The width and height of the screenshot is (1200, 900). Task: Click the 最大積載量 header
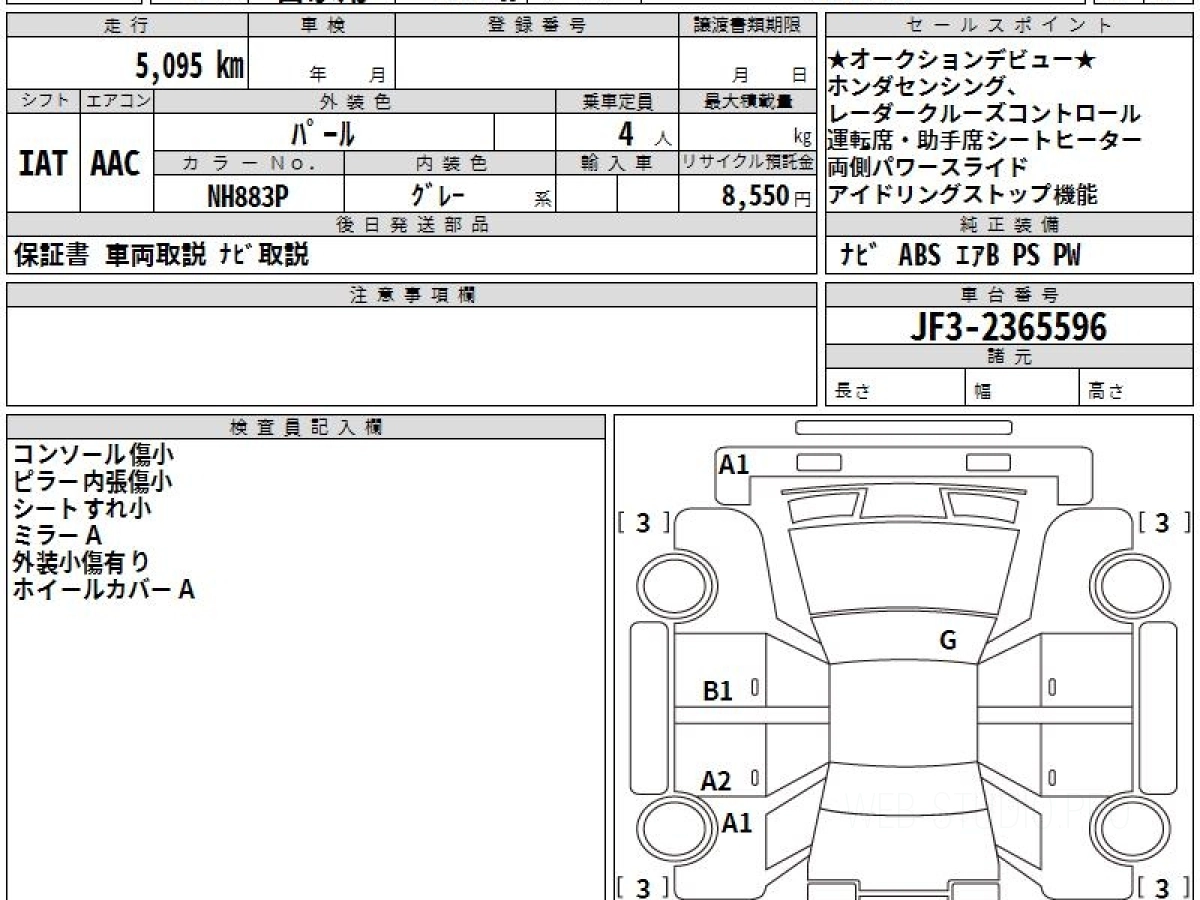point(747,101)
